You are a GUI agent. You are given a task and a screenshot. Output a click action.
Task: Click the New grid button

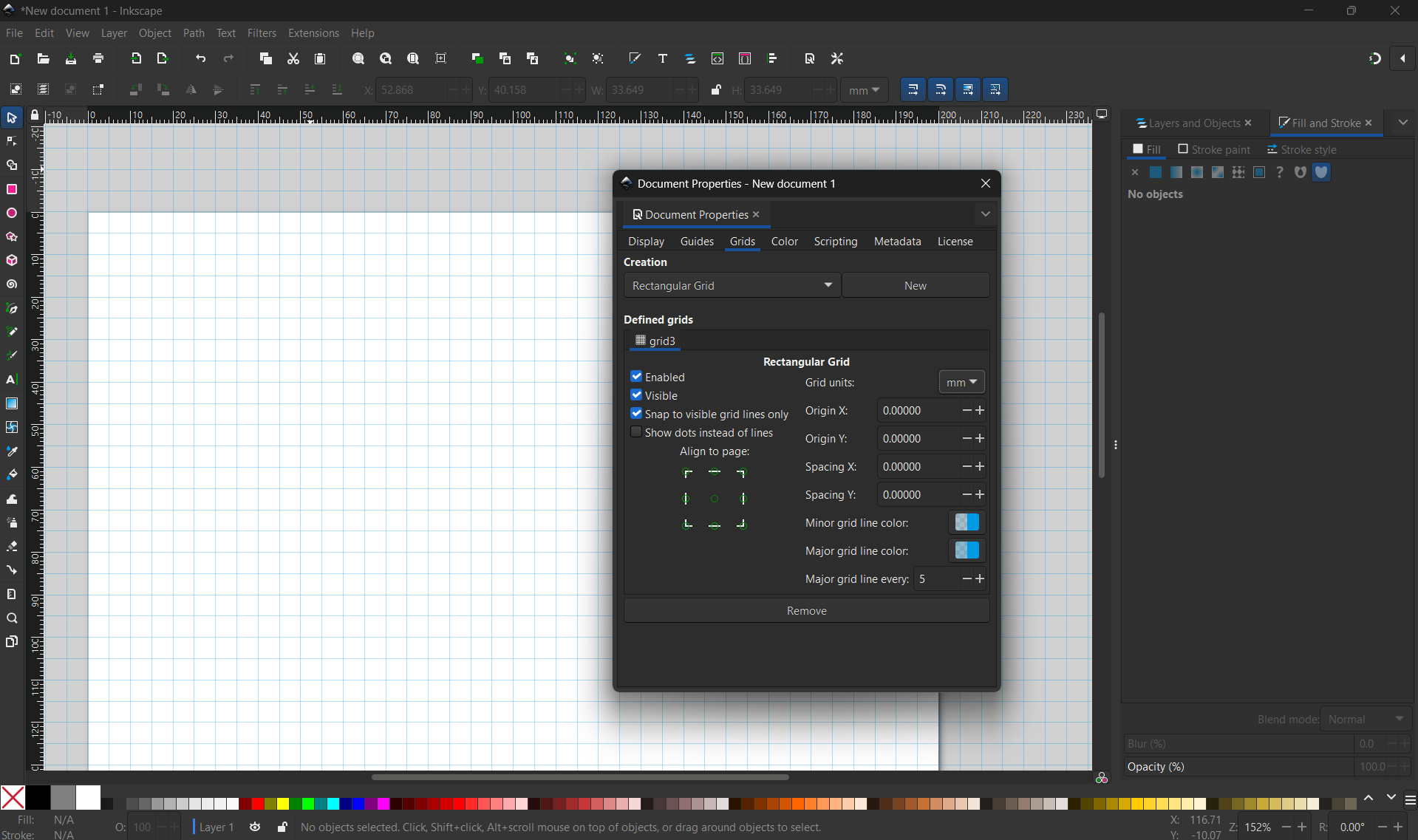pos(916,285)
